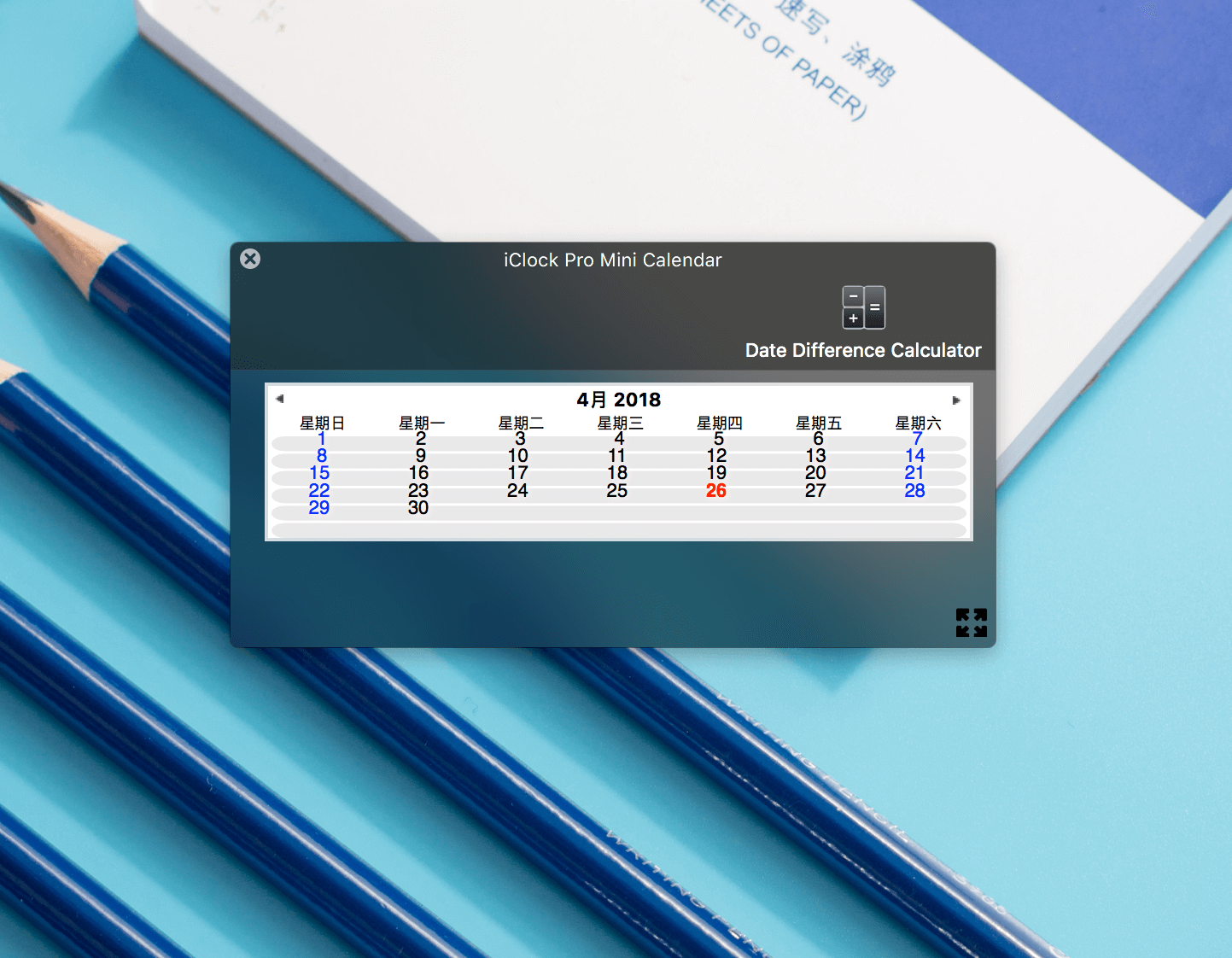Select date 13 in the calendar

pyautogui.click(x=816, y=456)
